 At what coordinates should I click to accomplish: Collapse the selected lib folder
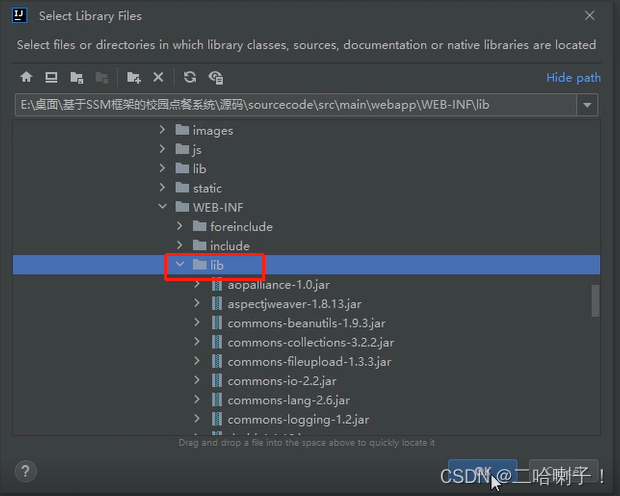pyautogui.click(x=180, y=264)
